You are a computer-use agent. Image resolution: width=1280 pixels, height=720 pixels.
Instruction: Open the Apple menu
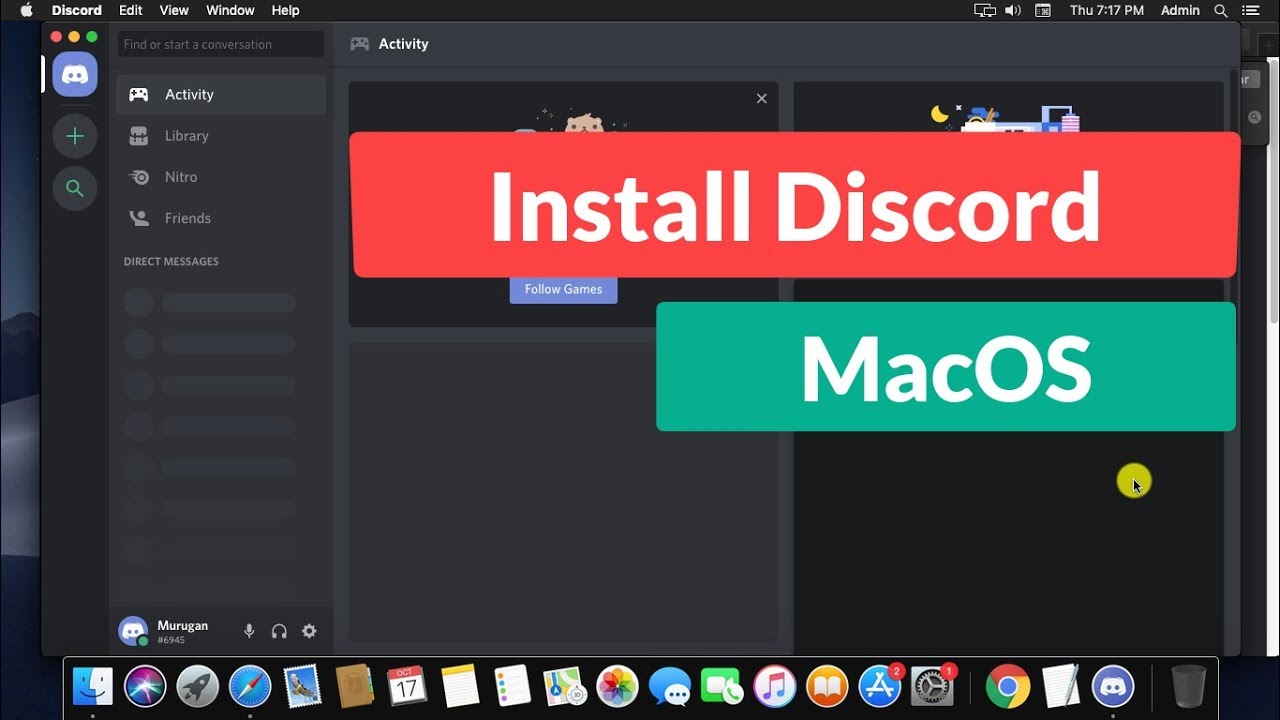26,10
